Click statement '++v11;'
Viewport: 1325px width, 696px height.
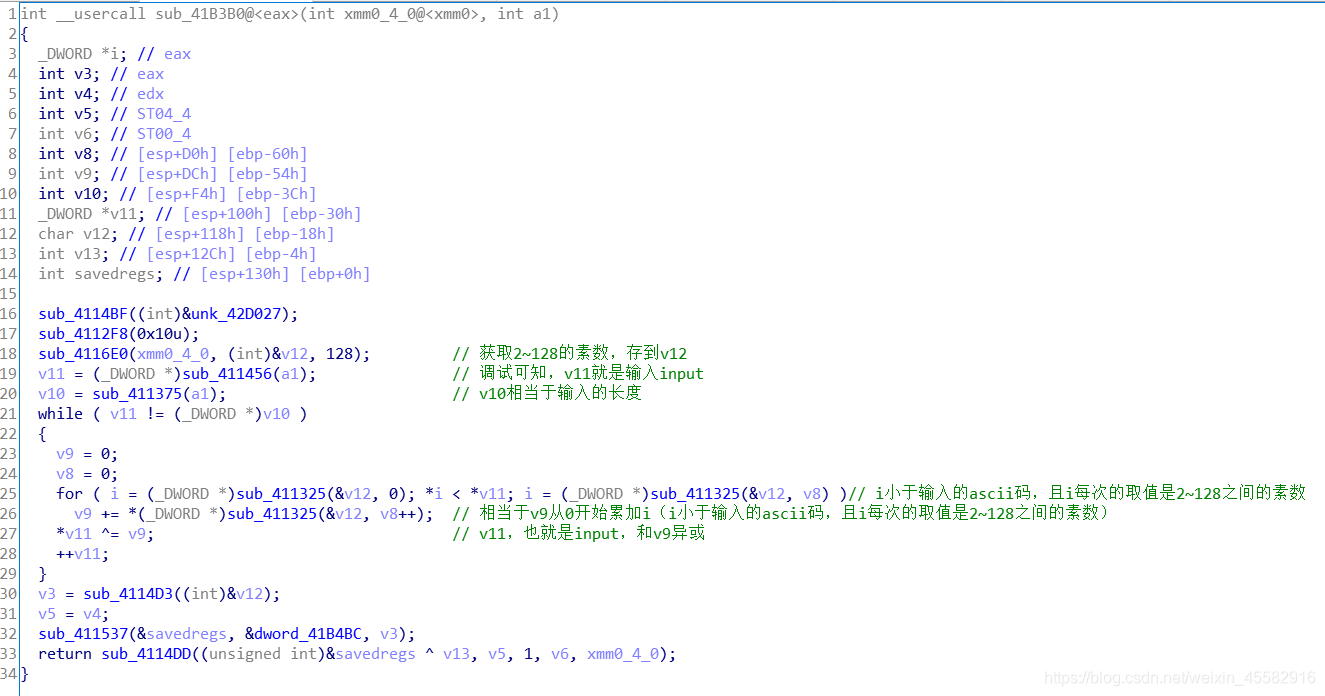[x=83, y=553]
